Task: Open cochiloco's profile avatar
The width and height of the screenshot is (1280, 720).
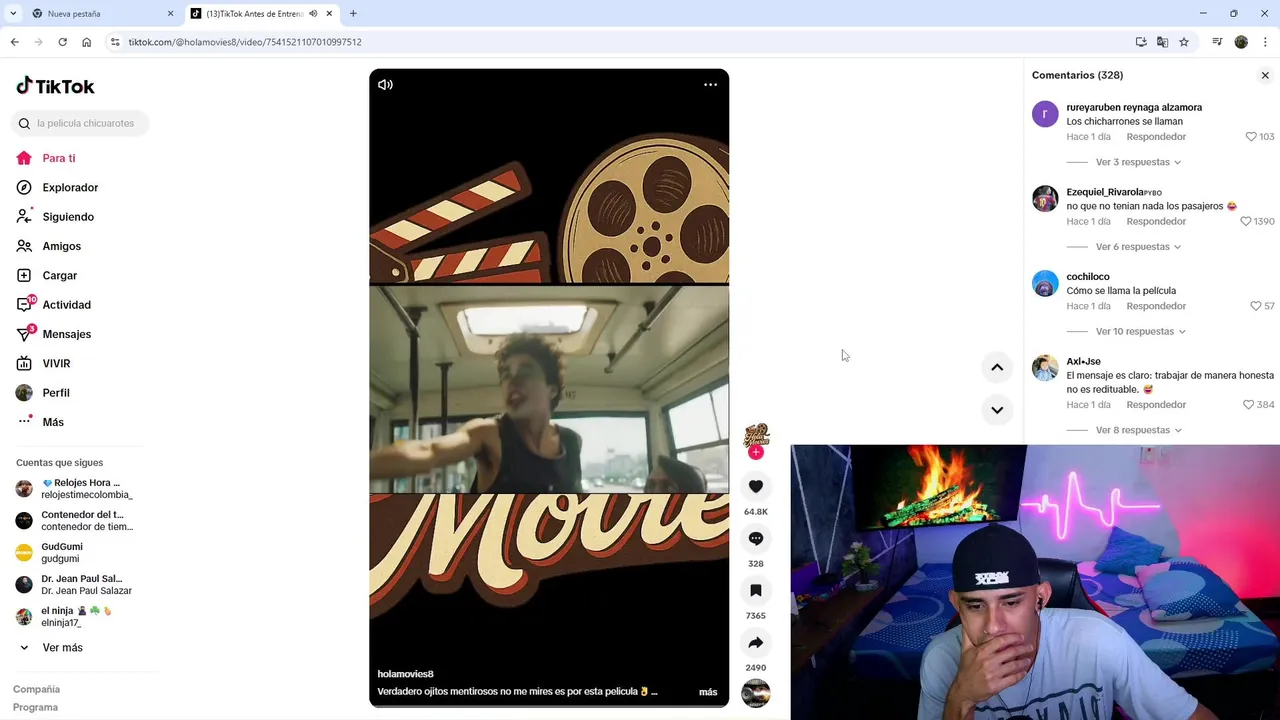Action: 1045,283
